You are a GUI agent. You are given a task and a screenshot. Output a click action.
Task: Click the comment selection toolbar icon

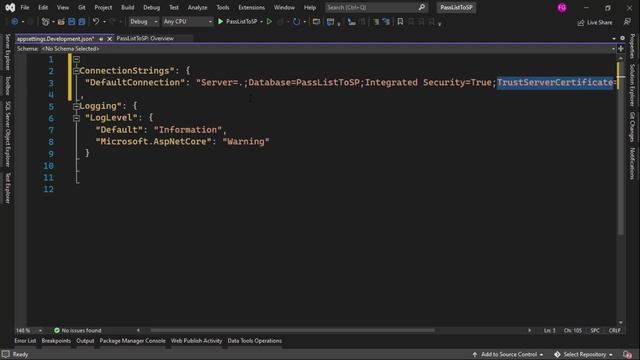[376, 22]
